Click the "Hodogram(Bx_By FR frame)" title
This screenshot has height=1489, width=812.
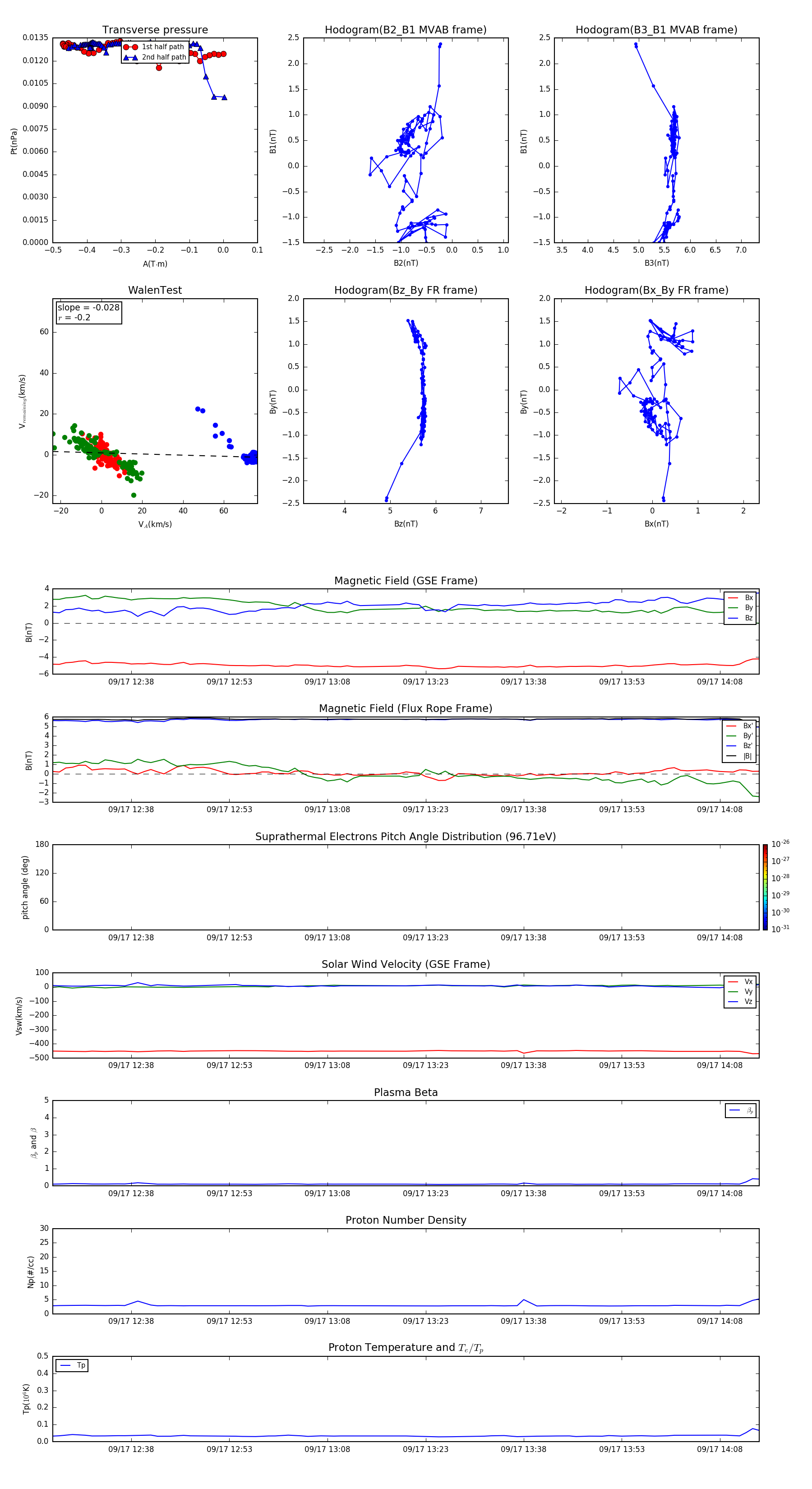point(656,290)
